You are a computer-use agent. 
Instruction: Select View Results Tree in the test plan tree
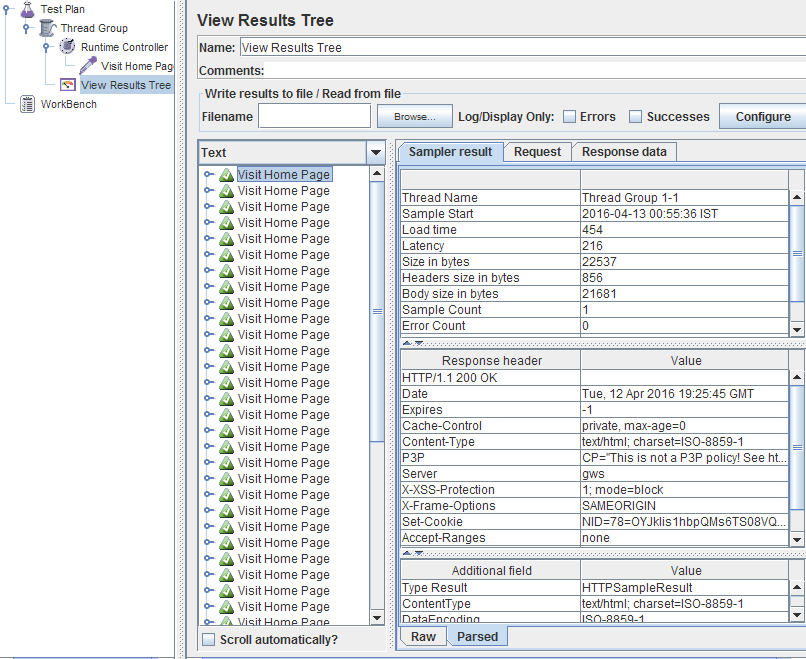click(125, 85)
